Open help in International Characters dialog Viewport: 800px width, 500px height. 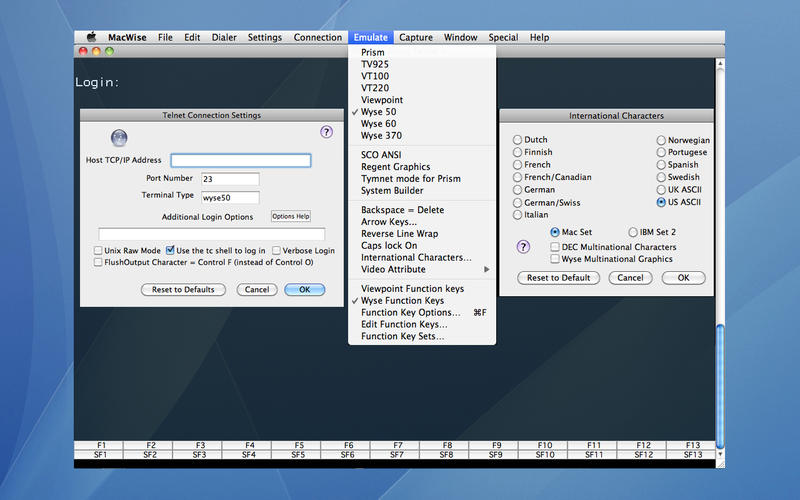click(523, 247)
